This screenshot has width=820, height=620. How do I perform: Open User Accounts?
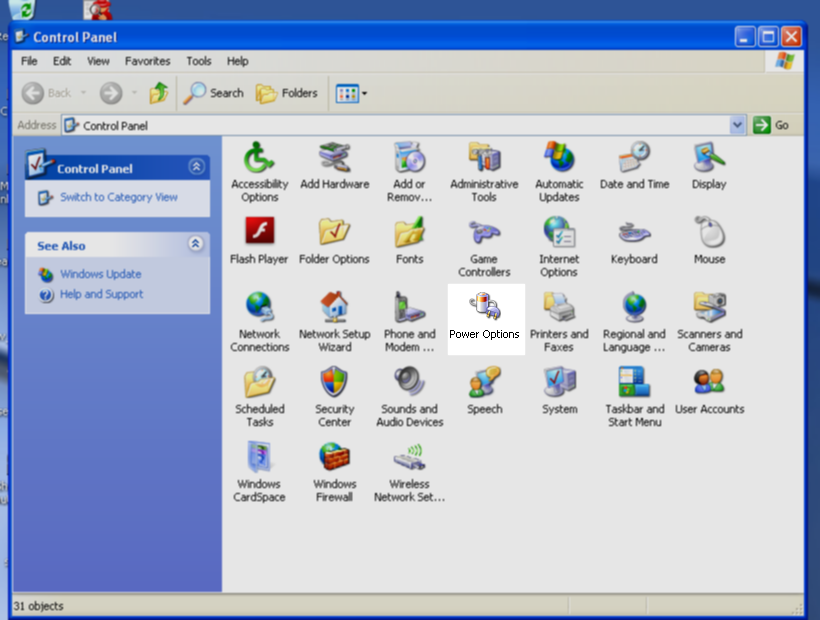(x=709, y=391)
